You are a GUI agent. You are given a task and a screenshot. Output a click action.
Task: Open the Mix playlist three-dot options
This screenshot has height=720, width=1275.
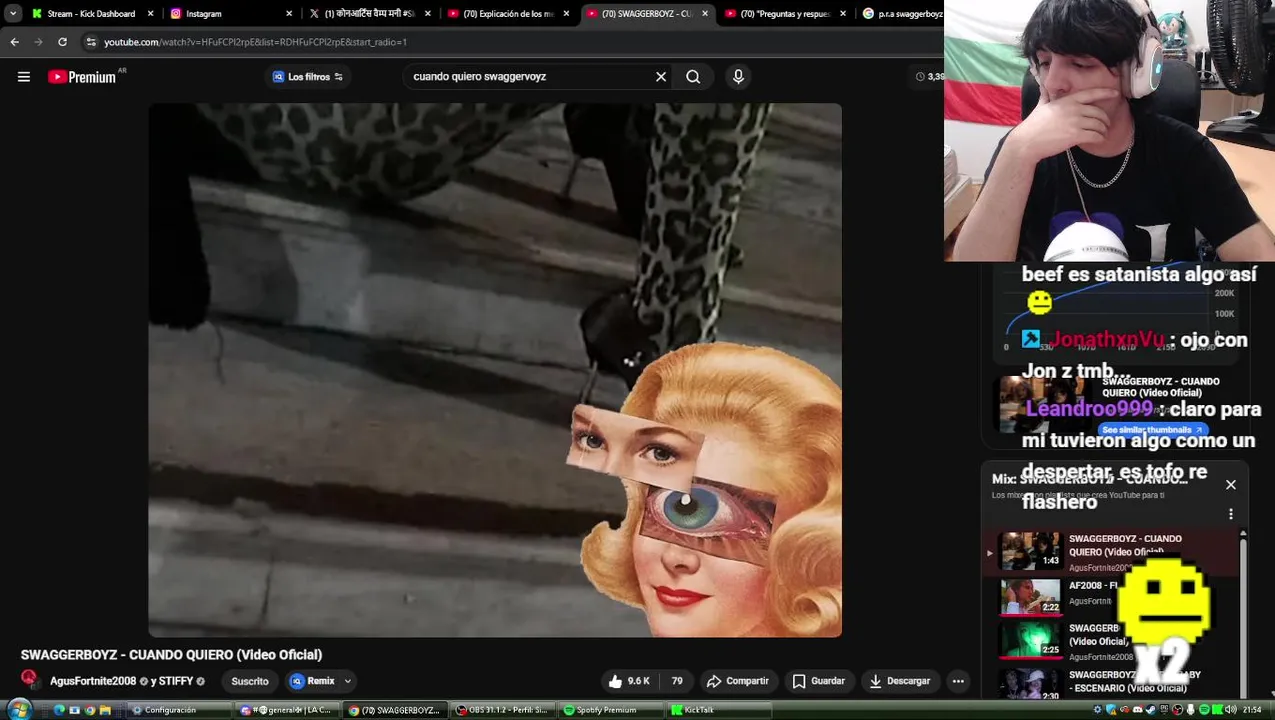1231,514
